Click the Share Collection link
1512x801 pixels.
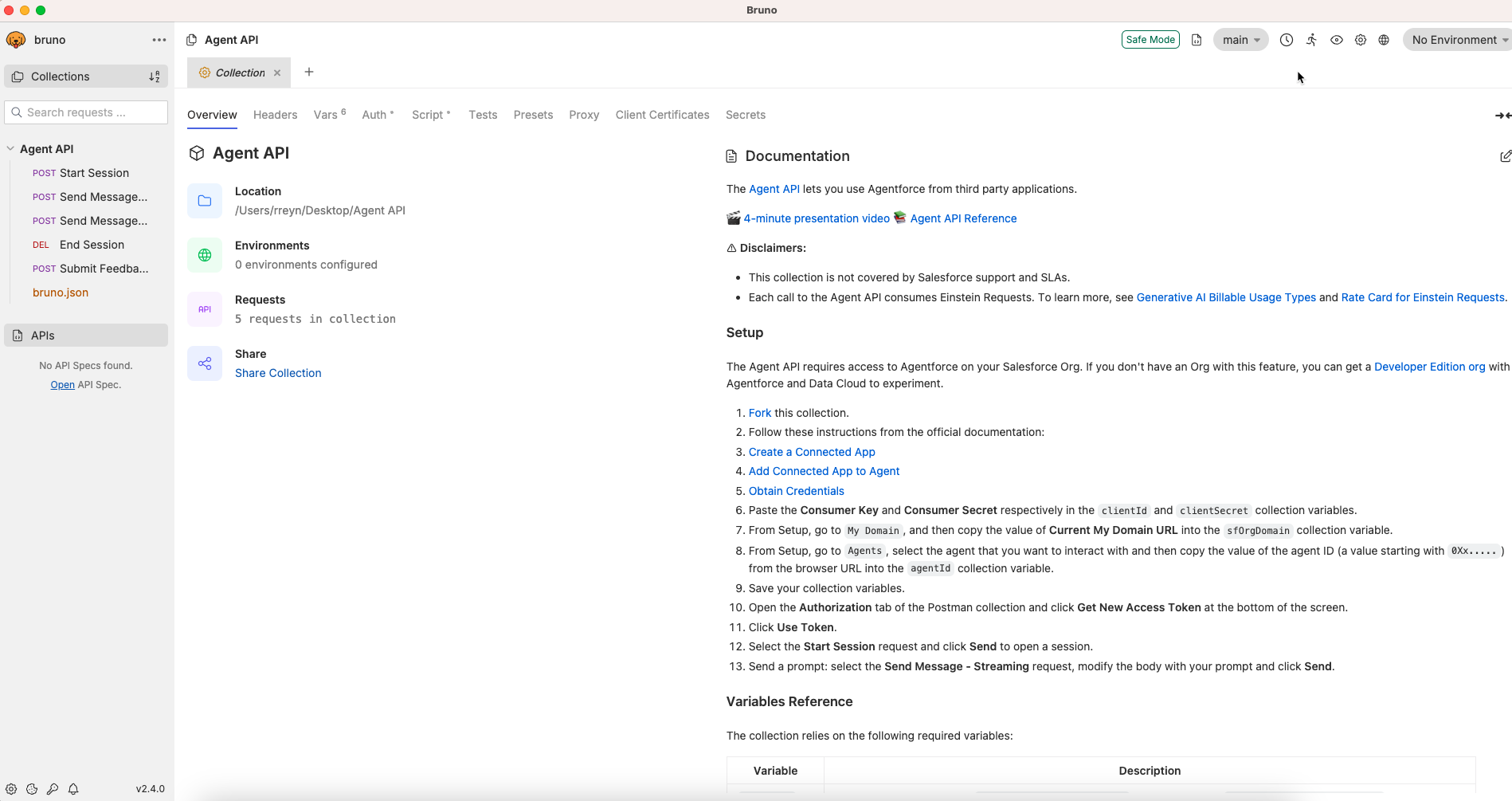point(278,373)
